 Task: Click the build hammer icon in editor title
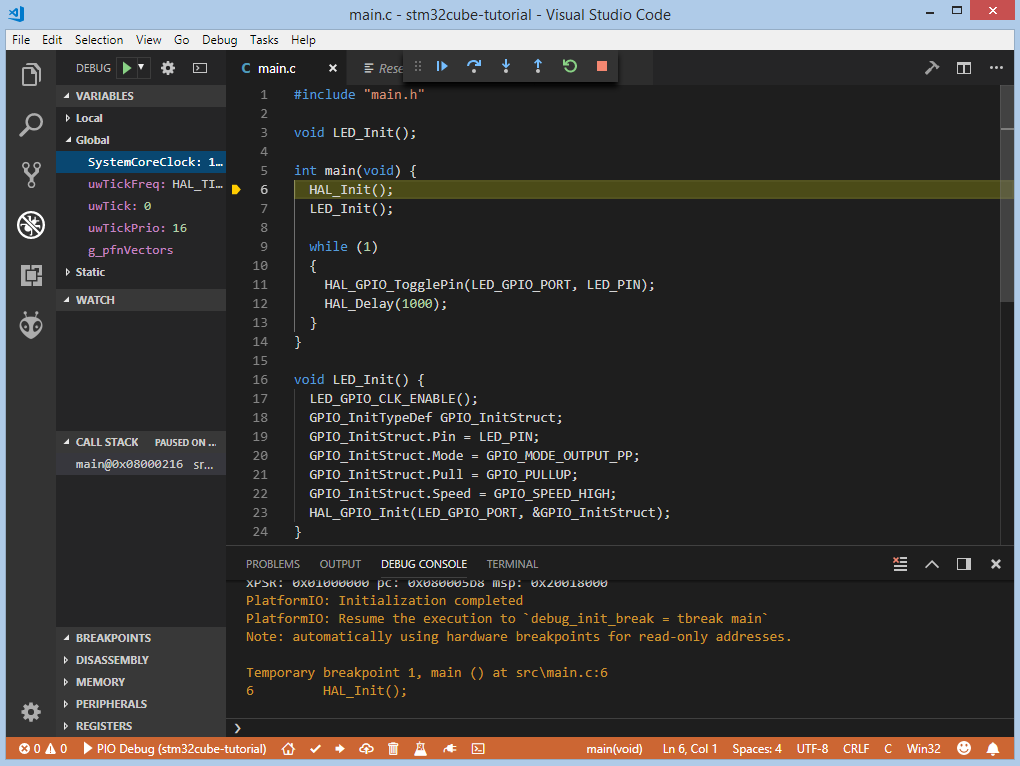932,68
